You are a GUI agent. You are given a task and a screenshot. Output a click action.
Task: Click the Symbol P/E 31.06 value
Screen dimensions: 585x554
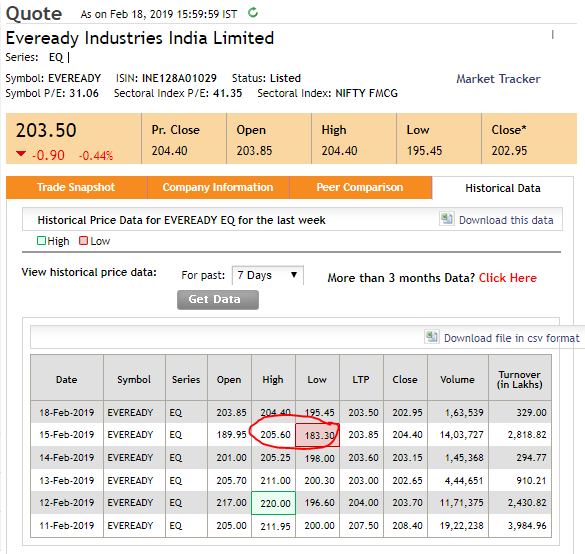84,93
